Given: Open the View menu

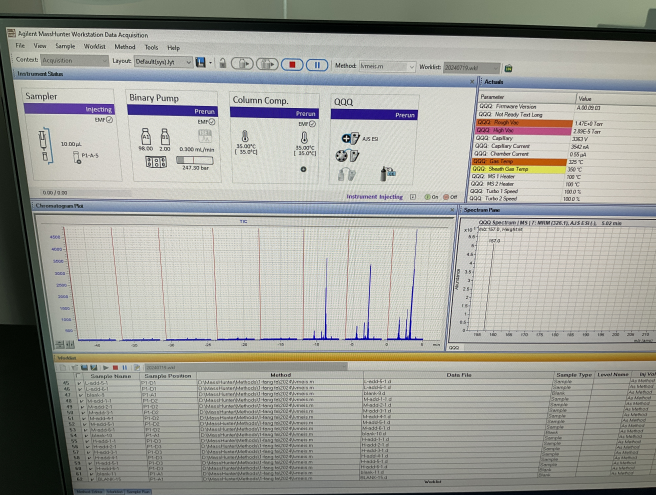Looking at the screenshot, I should [x=40, y=46].
